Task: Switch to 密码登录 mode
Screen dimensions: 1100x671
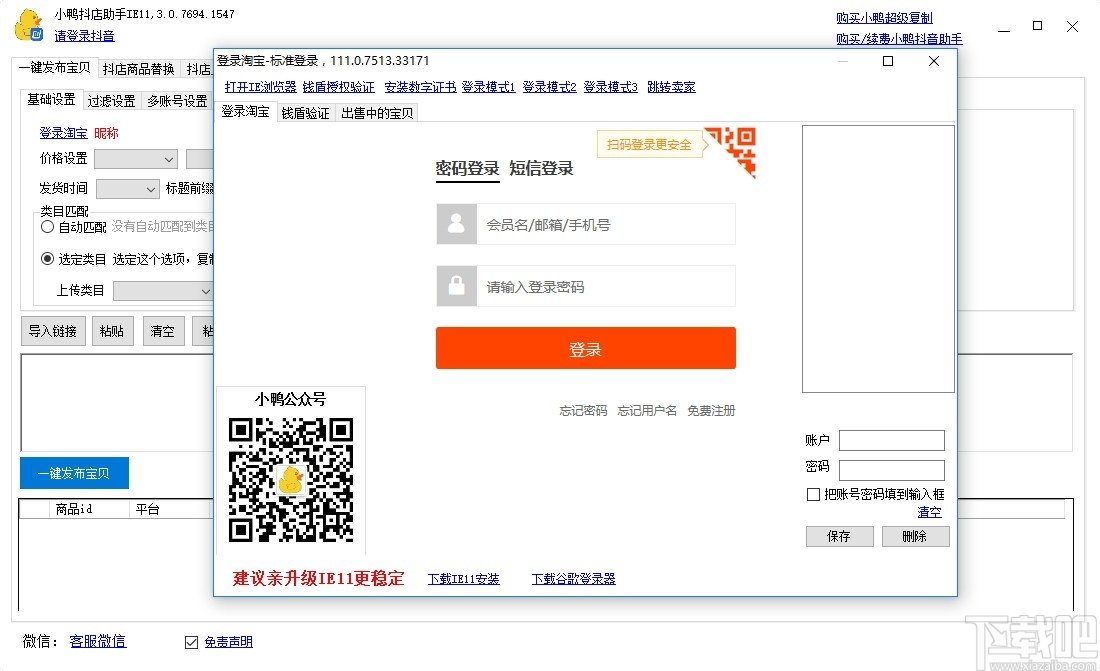Action: [467, 168]
